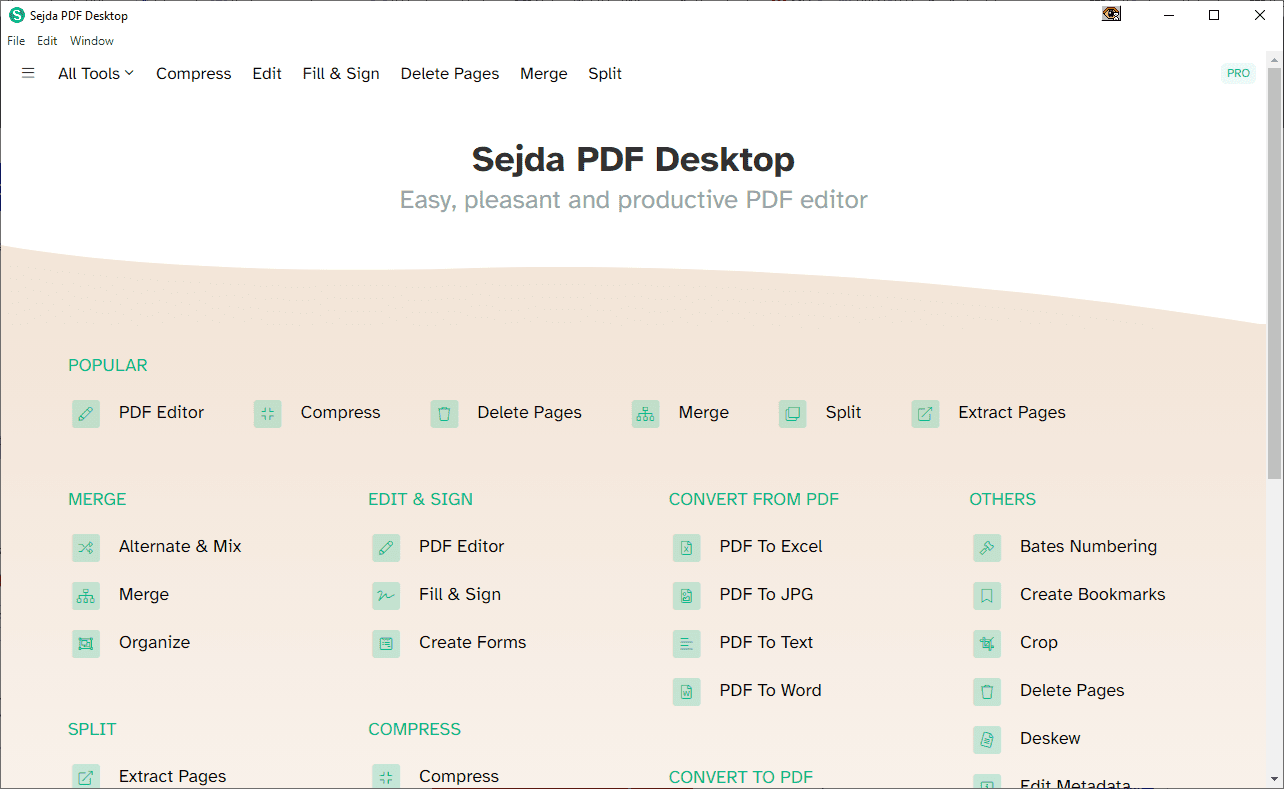Image resolution: width=1284 pixels, height=789 pixels.
Task: Select Fill & Sign in the top navigation bar
Action: 341,74
